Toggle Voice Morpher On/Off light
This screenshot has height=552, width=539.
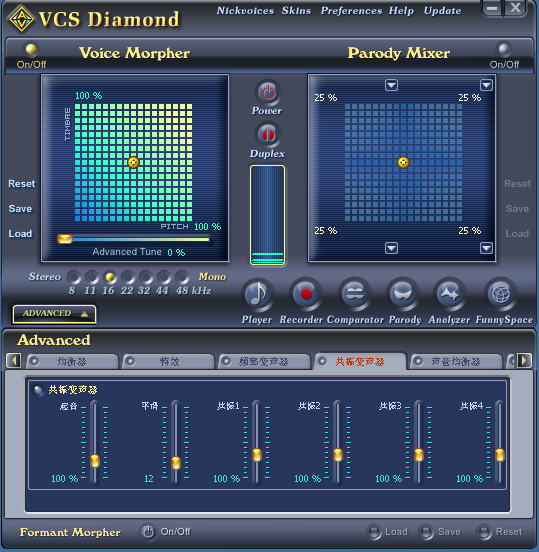click(31, 49)
